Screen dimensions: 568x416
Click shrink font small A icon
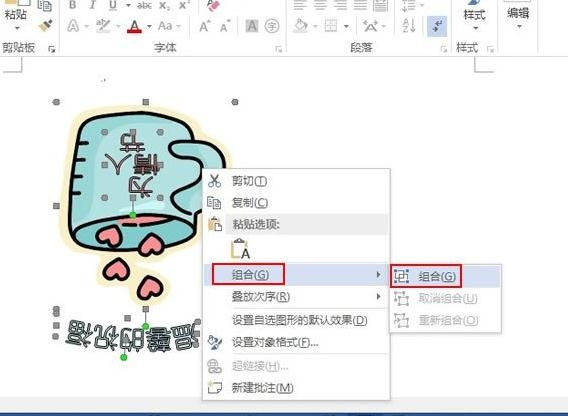click(x=225, y=26)
